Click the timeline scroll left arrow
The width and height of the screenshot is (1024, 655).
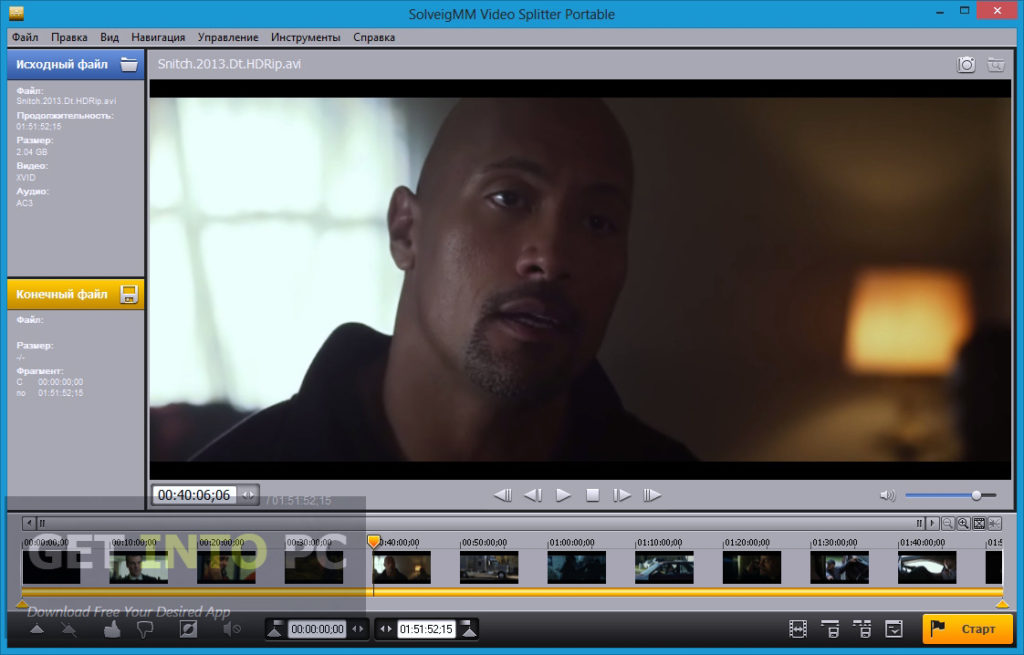pyautogui.click(x=29, y=523)
